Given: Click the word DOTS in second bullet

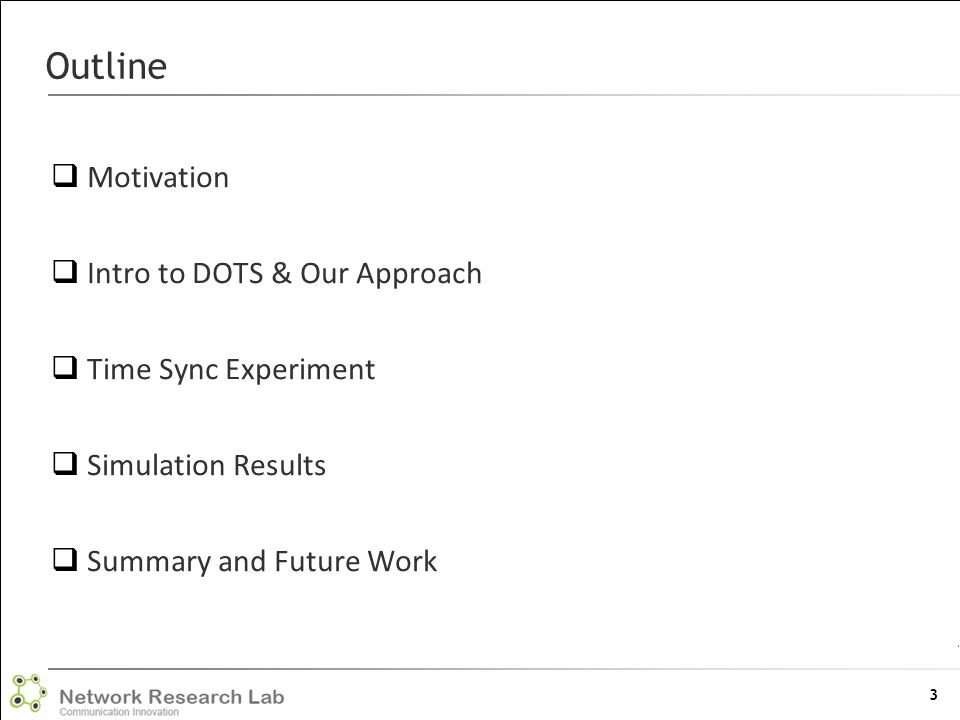Looking at the screenshot, I should (x=228, y=274).
